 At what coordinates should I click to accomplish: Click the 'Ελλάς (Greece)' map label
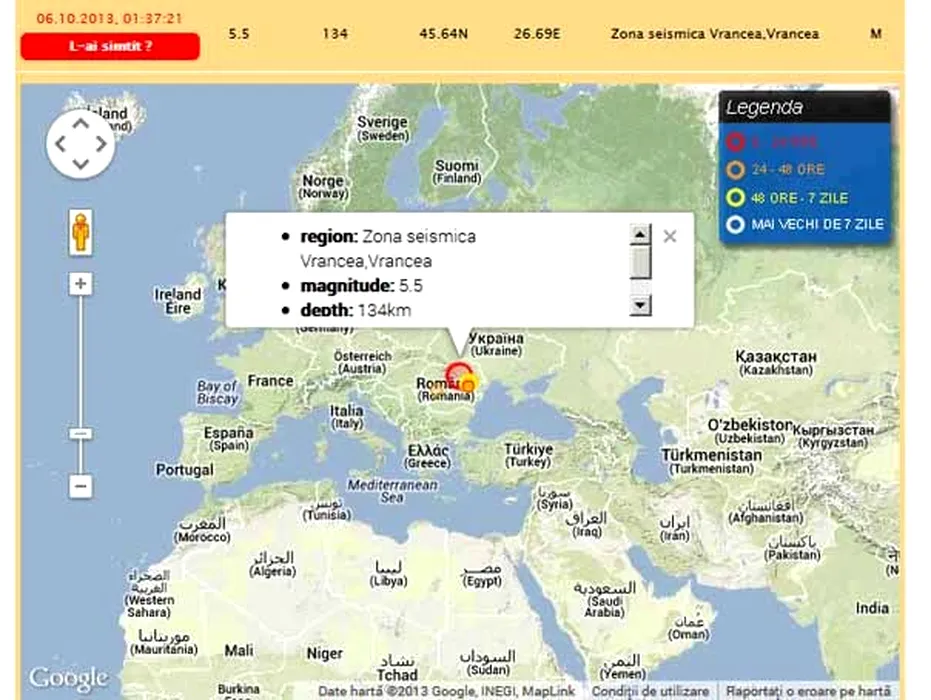(x=428, y=456)
